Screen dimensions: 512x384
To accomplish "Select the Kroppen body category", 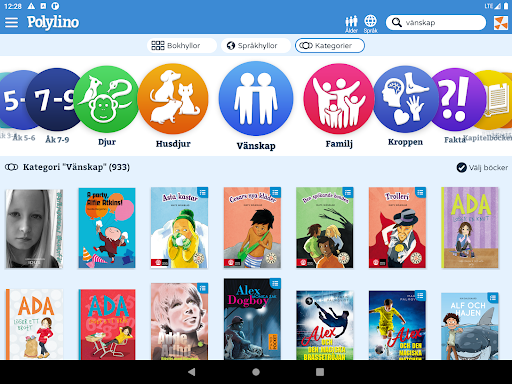I will (405, 99).
